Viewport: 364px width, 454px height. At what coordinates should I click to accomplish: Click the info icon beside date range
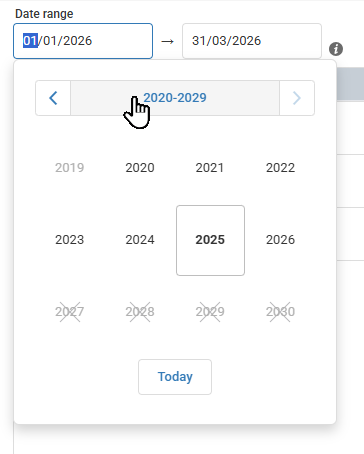(x=336, y=49)
